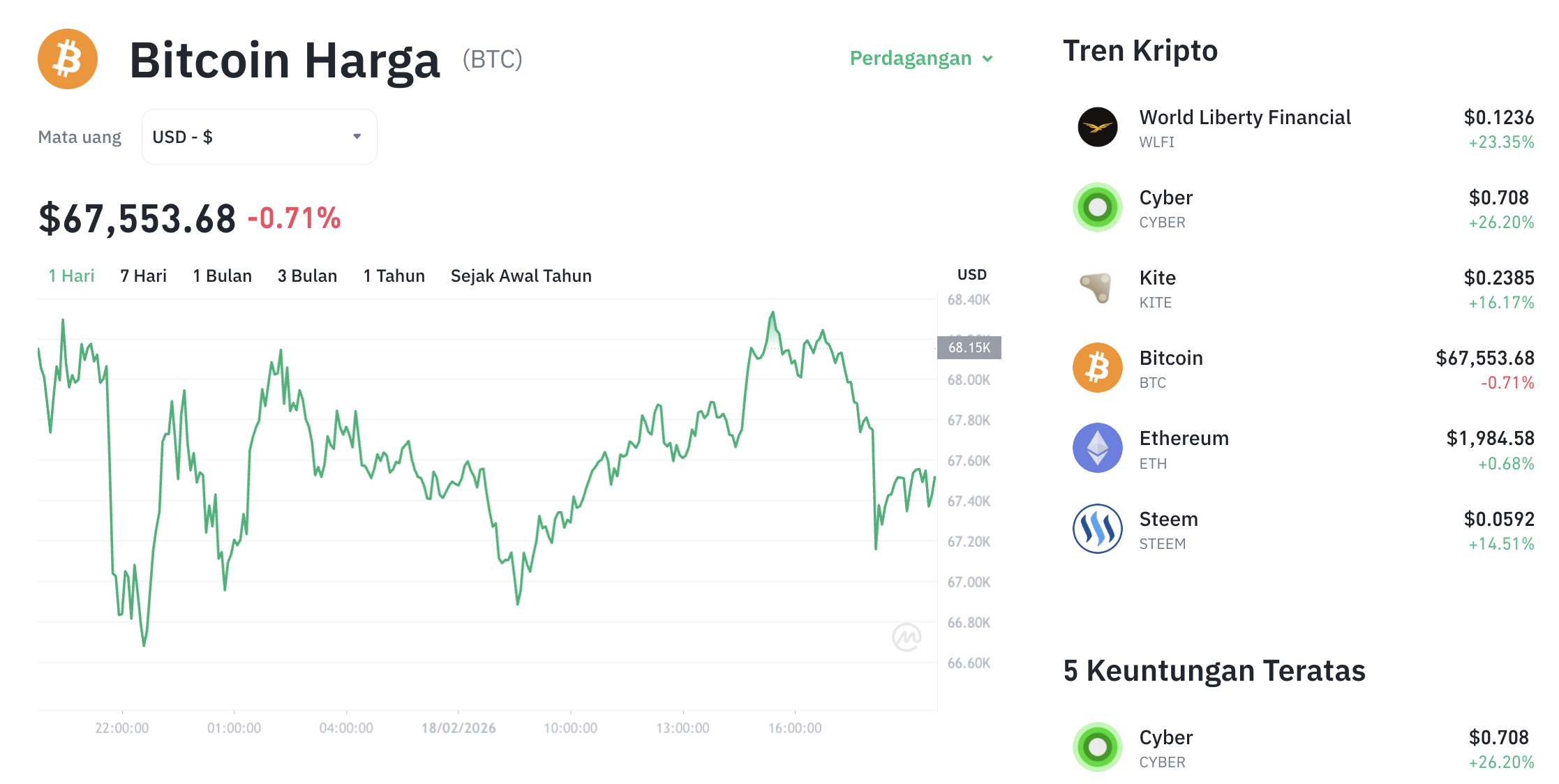The image size is (1559, 784).
Task: Open the Mata uang selector arrow
Action: click(x=357, y=137)
